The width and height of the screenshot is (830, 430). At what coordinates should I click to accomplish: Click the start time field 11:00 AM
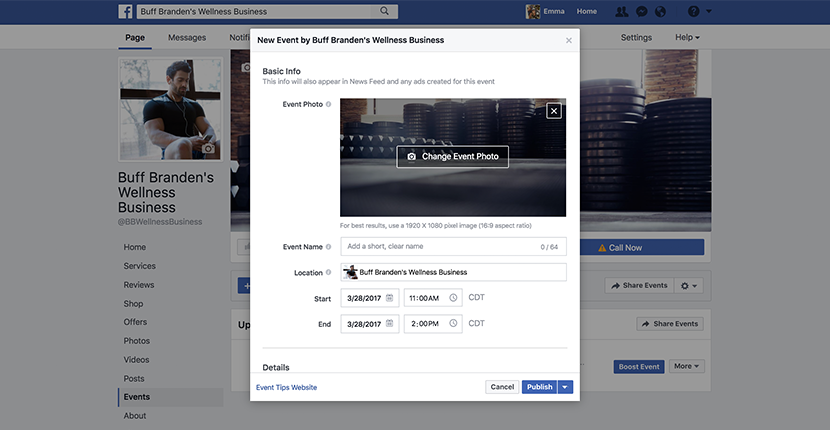pos(433,298)
